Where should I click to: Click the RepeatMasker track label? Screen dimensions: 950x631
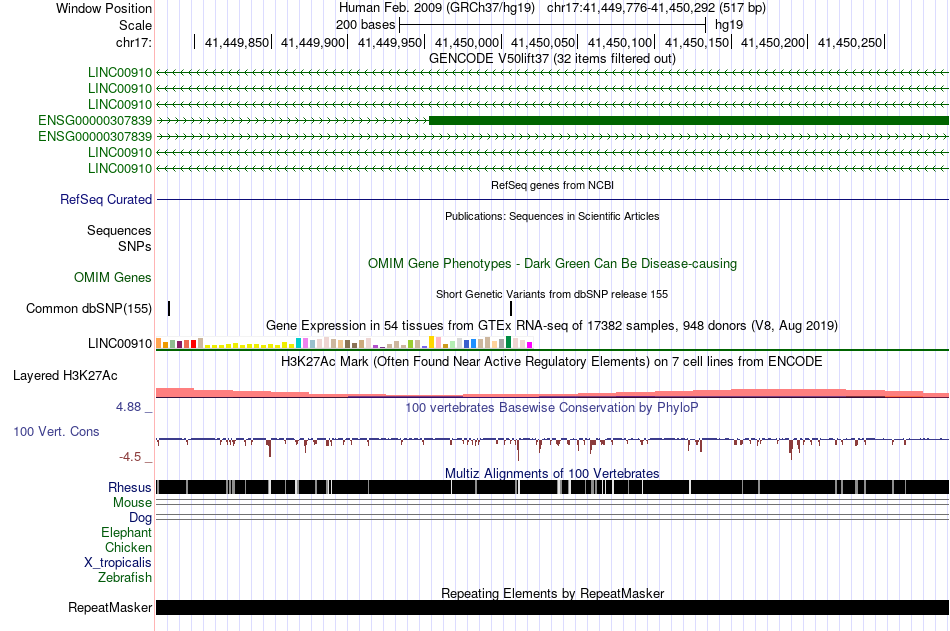tap(110, 607)
